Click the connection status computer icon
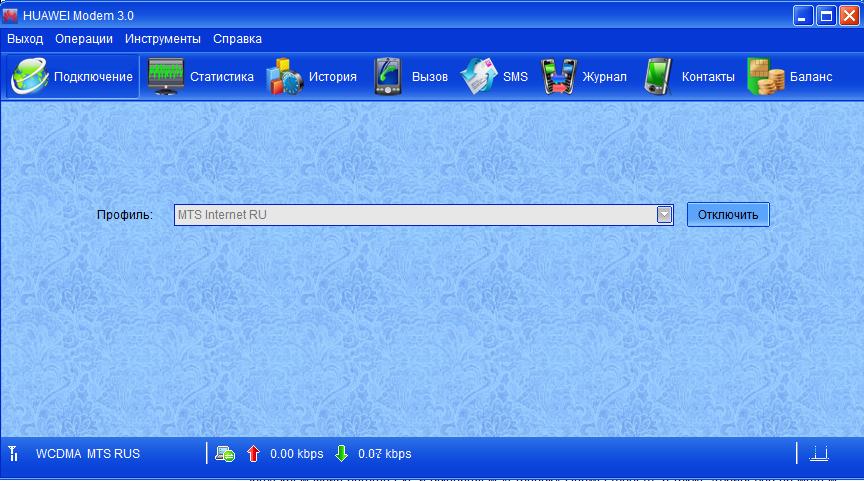864x481 pixels. click(224, 453)
